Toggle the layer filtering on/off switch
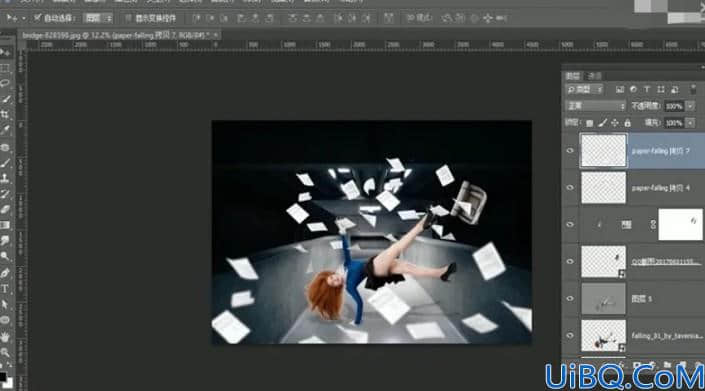This screenshot has height=391, width=705. coord(693,89)
